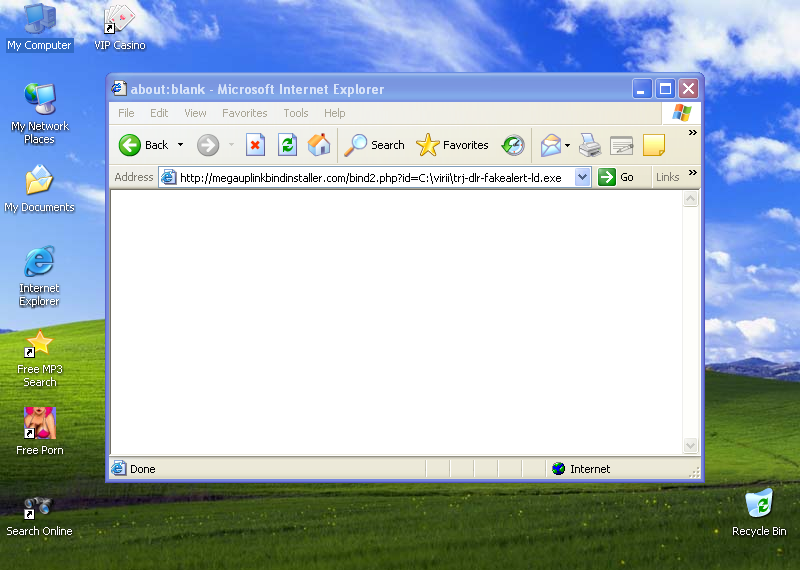Open the Help menu
The image size is (800, 570).
click(335, 113)
